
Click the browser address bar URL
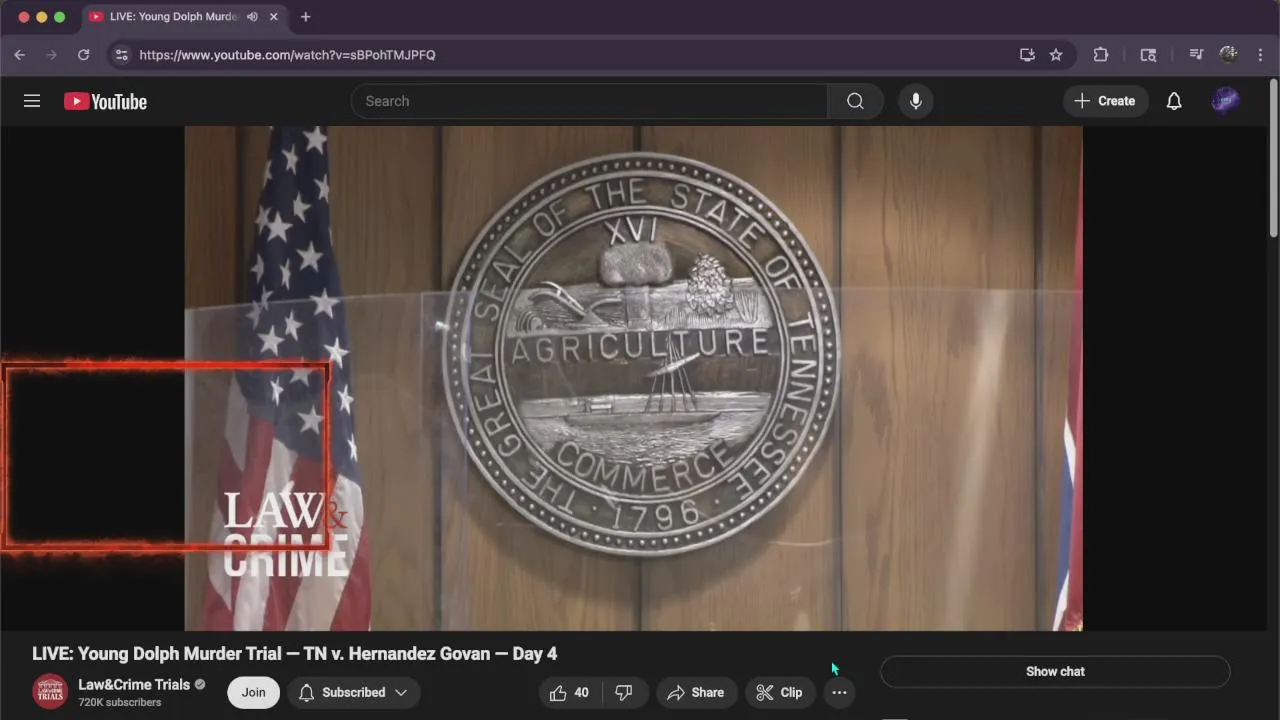[x=287, y=55]
